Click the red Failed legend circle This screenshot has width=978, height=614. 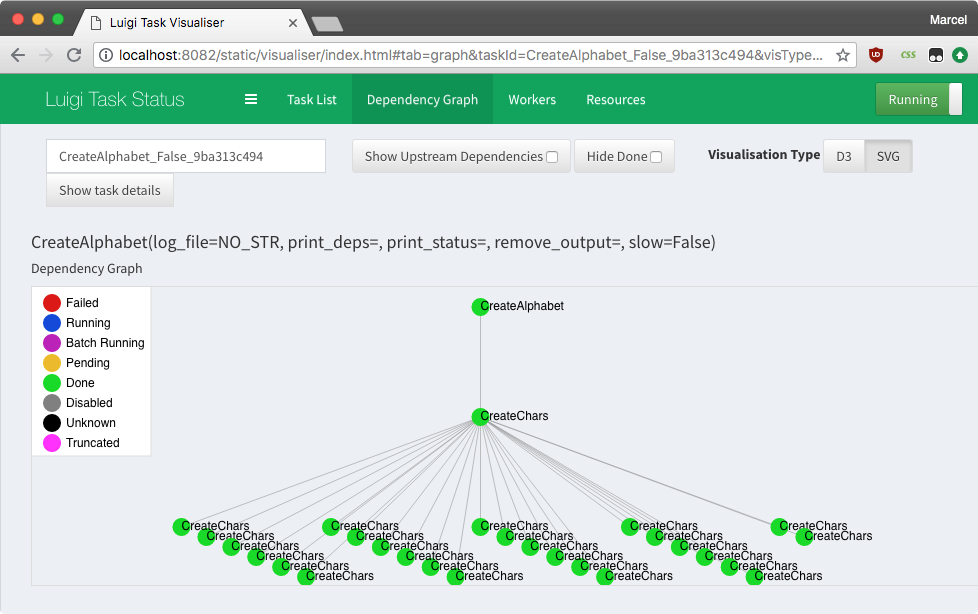tap(52, 303)
